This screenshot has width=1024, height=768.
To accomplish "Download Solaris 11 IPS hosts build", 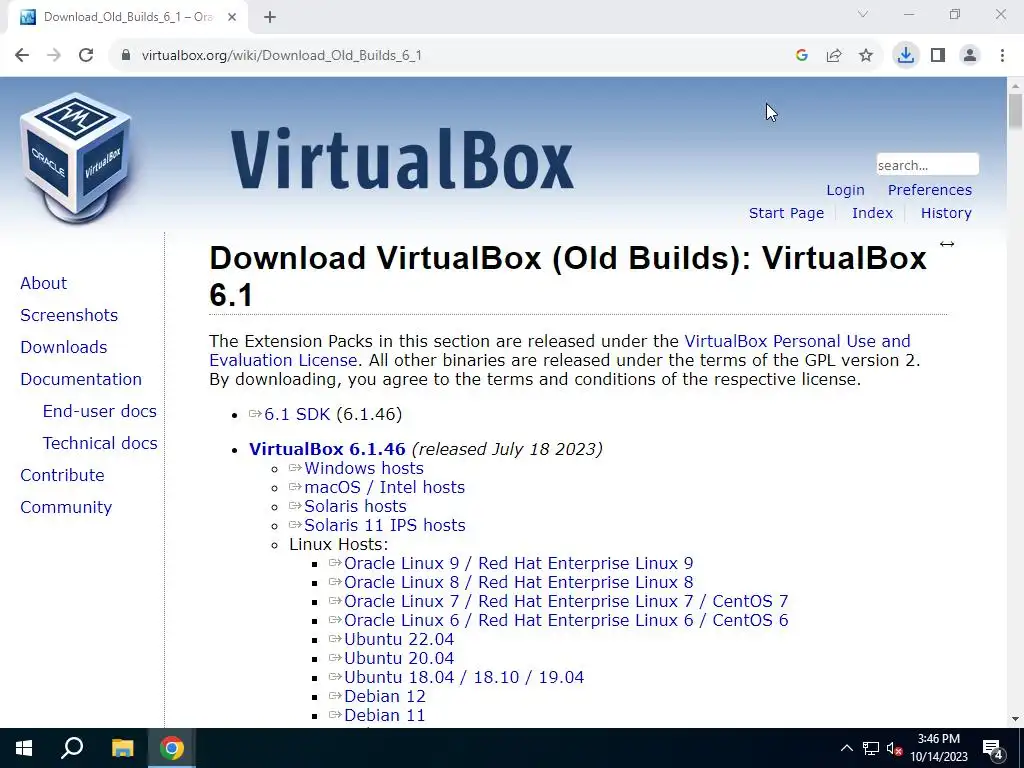I will 385,525.
